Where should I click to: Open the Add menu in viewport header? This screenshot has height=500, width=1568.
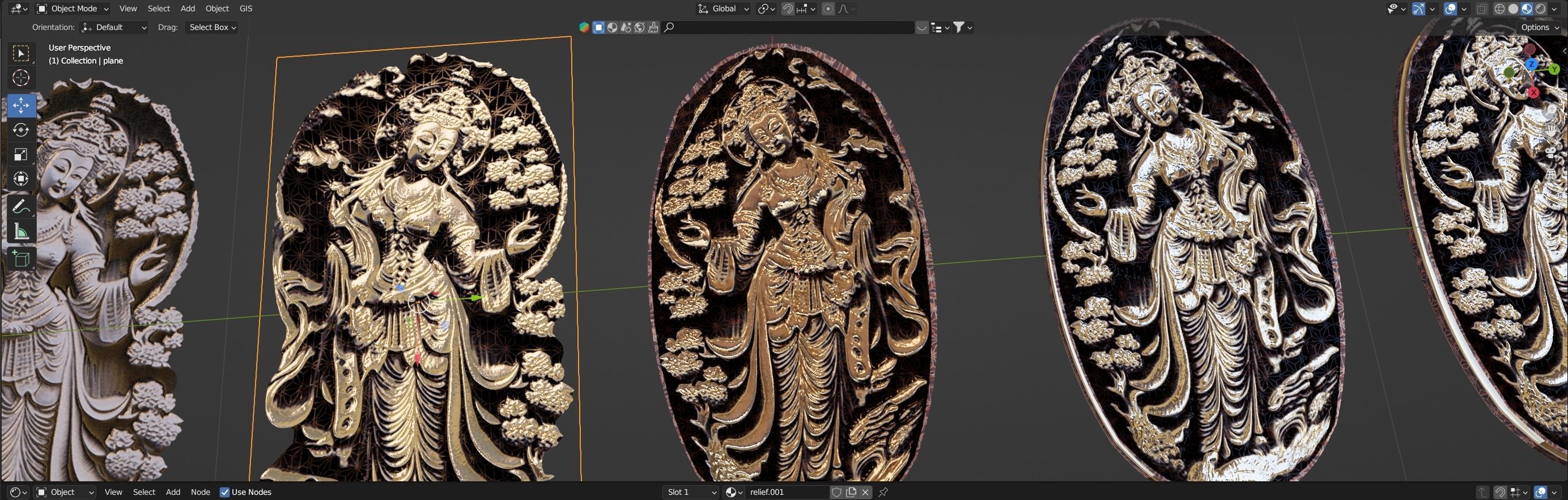click(x=188, y=9)
